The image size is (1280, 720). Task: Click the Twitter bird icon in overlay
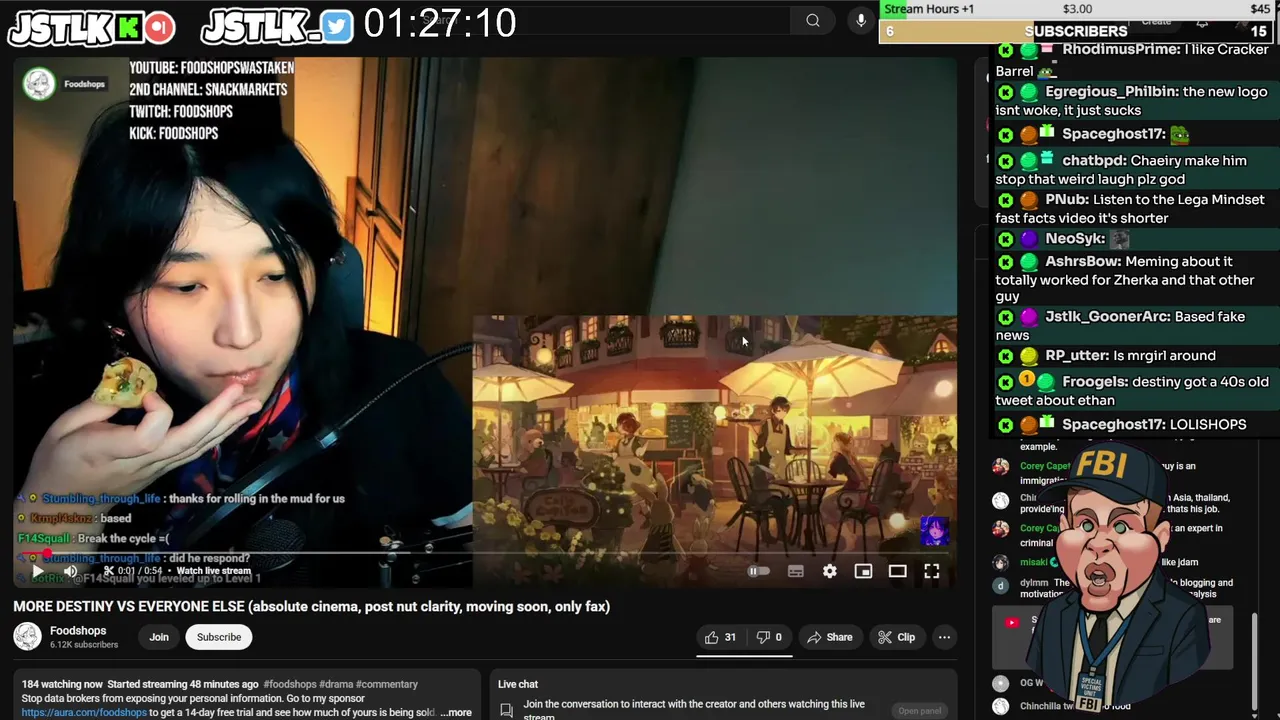(x=337, y=27)
